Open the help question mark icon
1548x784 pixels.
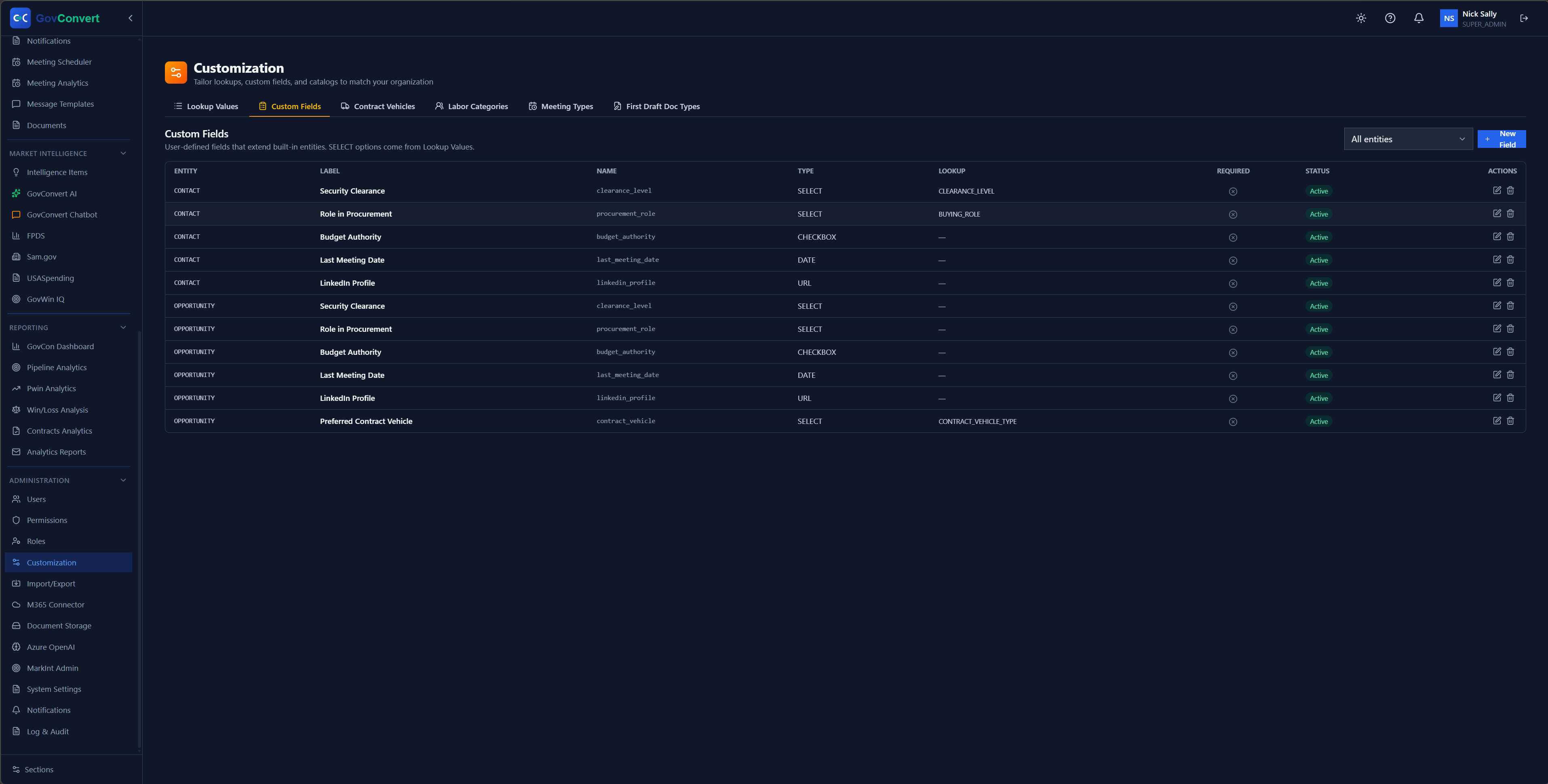point(1390,18)
